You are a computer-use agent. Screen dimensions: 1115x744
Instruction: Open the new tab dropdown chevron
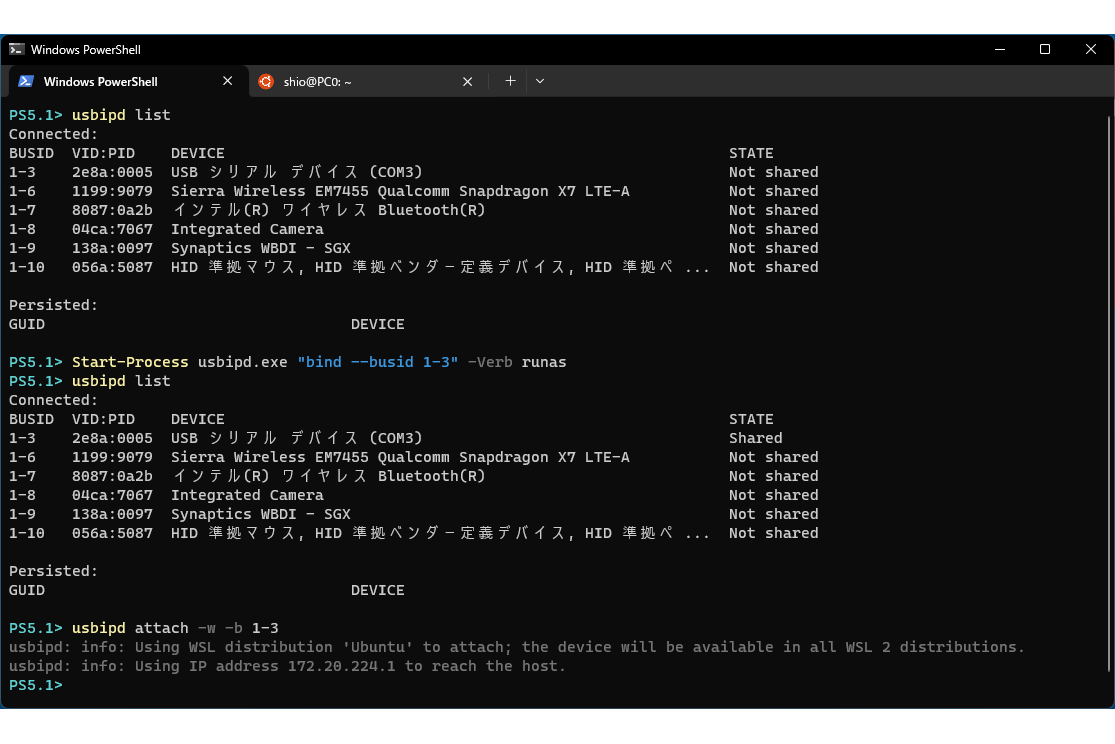pos(540,81)
